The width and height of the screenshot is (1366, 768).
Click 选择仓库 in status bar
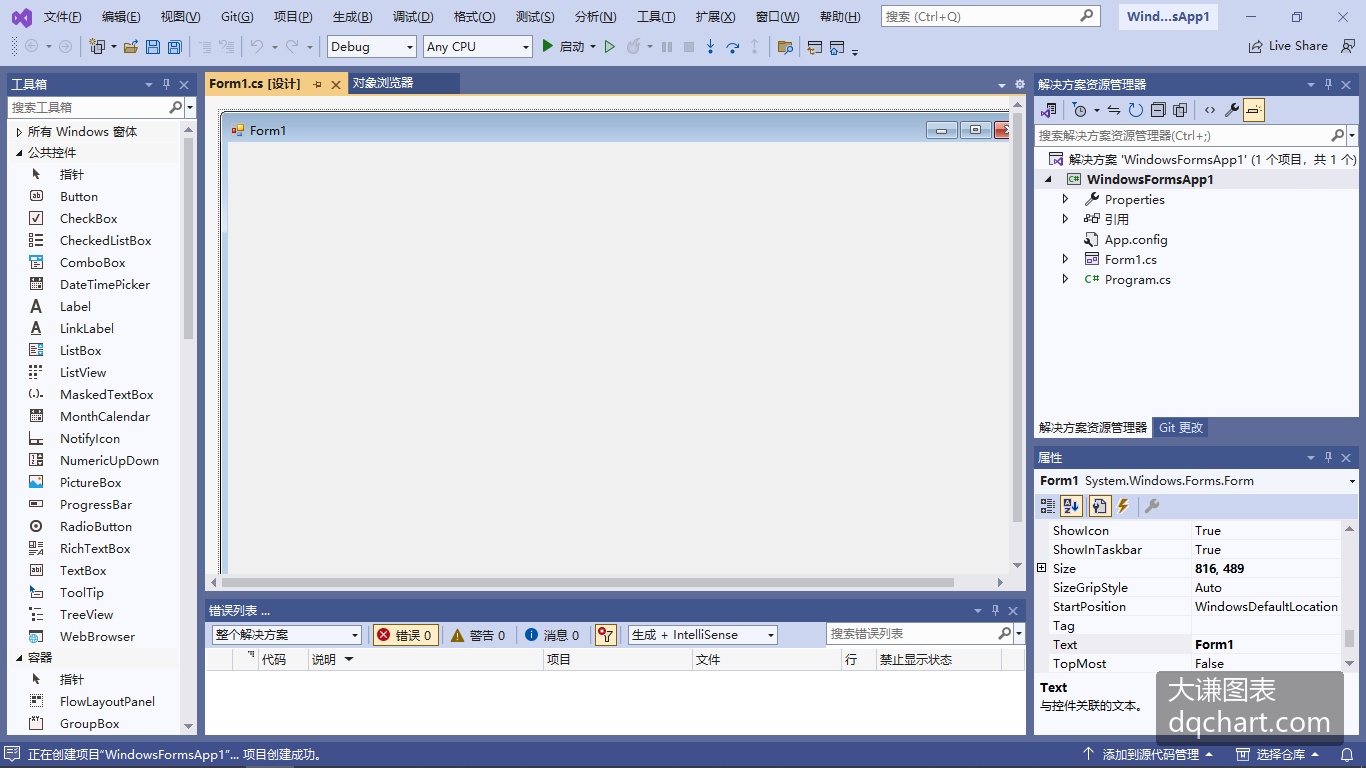[1278, 755]
